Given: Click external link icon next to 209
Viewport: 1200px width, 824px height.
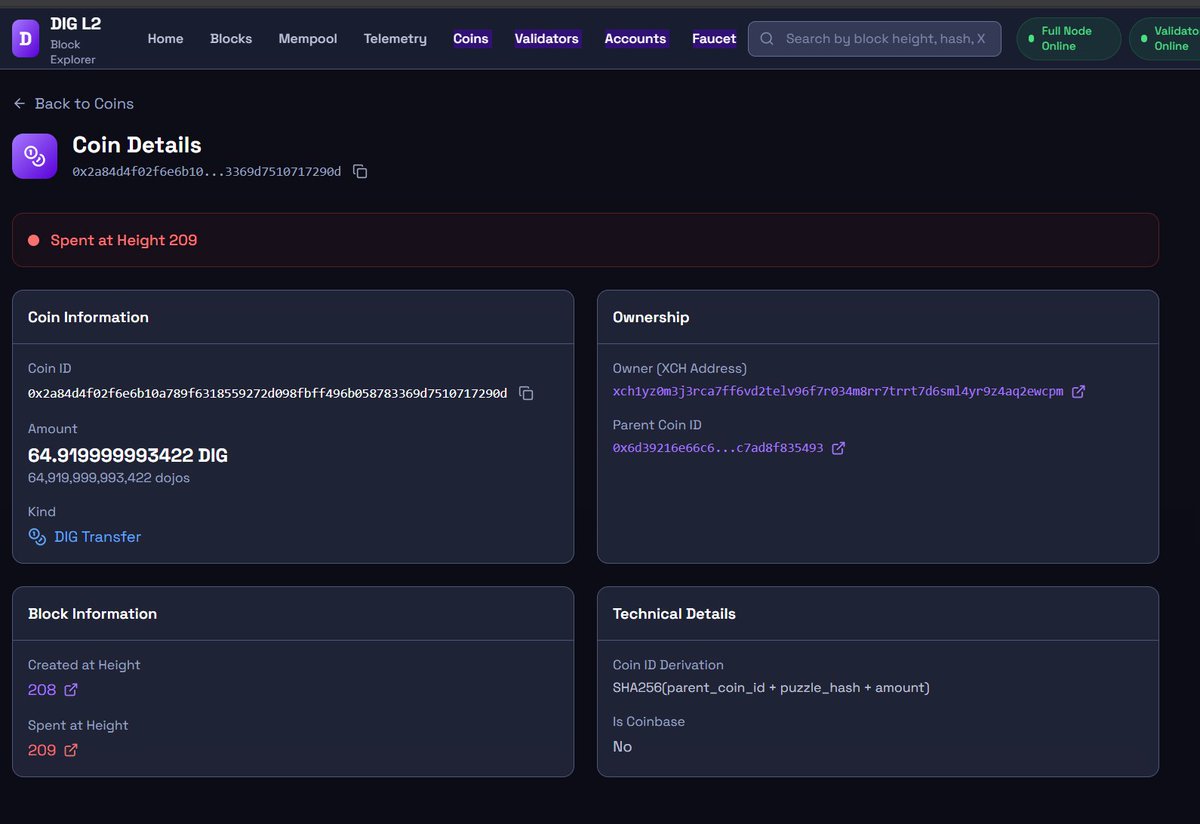Looking at the screenshot, I should (71, 749).
